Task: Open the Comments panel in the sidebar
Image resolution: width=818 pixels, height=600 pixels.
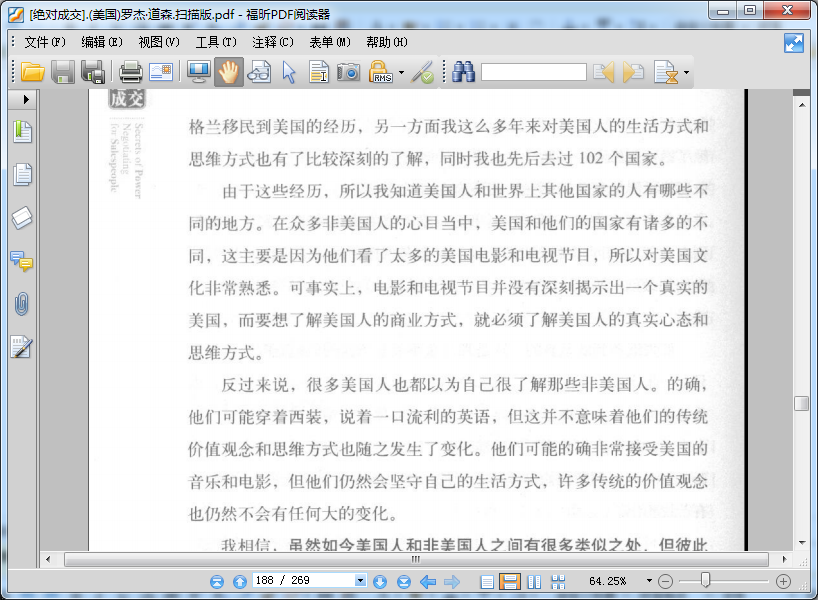Action: pos(22,261)
